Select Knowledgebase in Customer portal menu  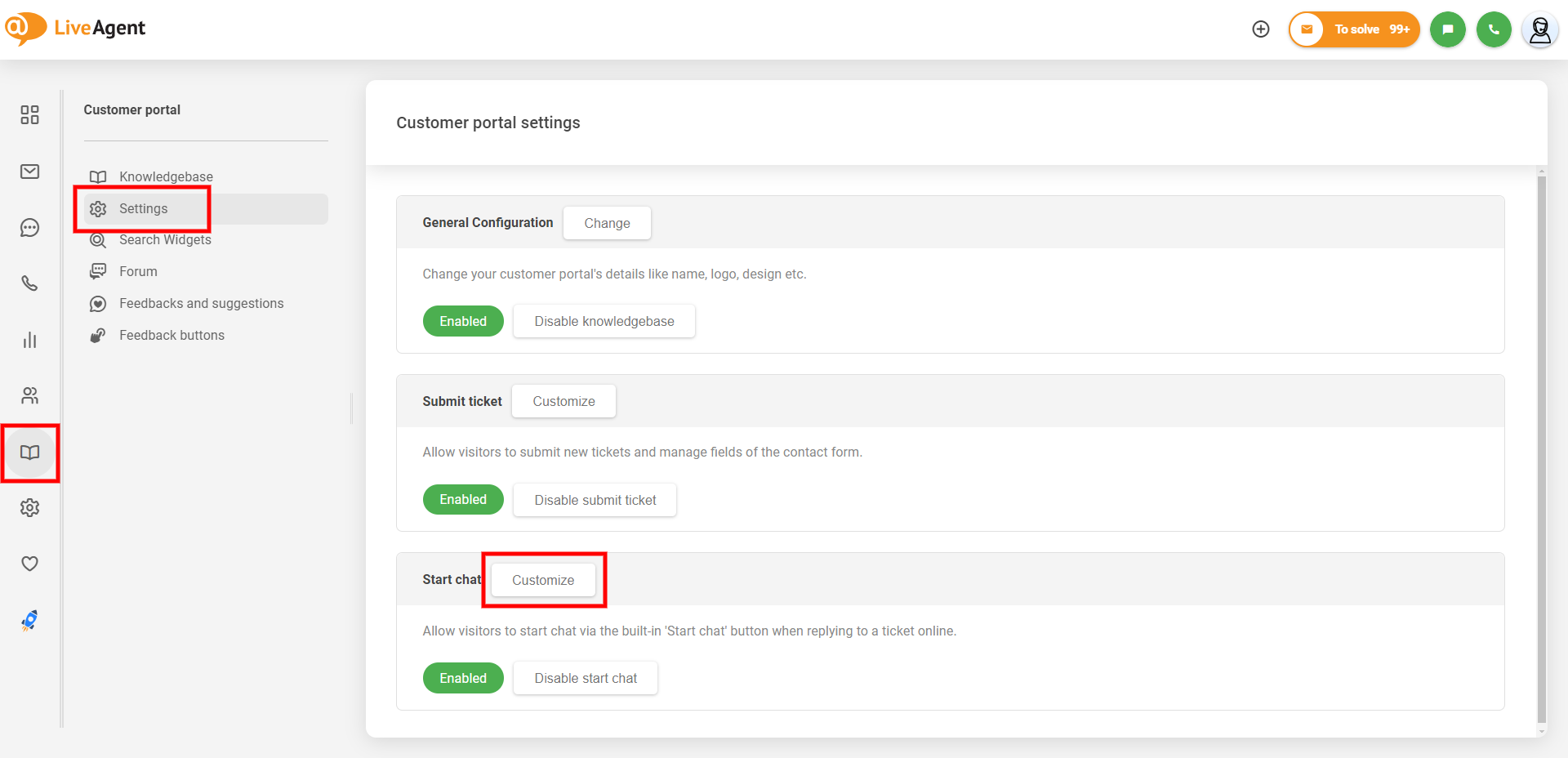[x=166, y=176]
